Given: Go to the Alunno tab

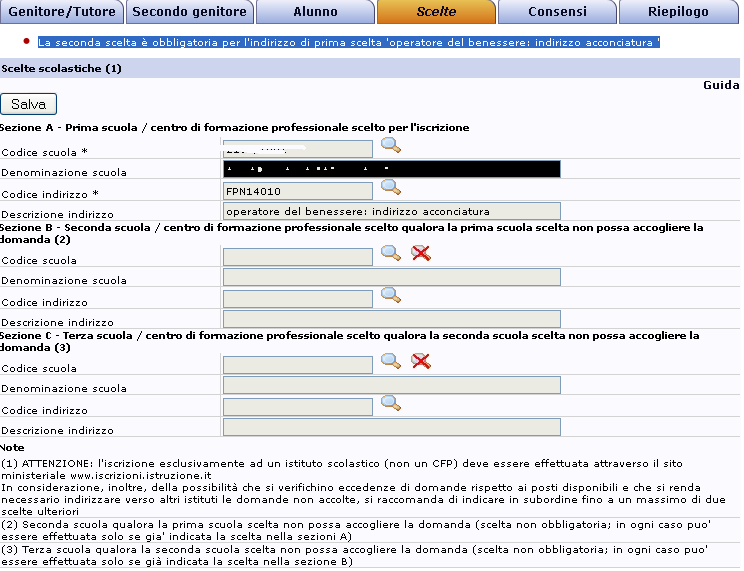Looking at the screenshot, I should click(x=315, y=12).
